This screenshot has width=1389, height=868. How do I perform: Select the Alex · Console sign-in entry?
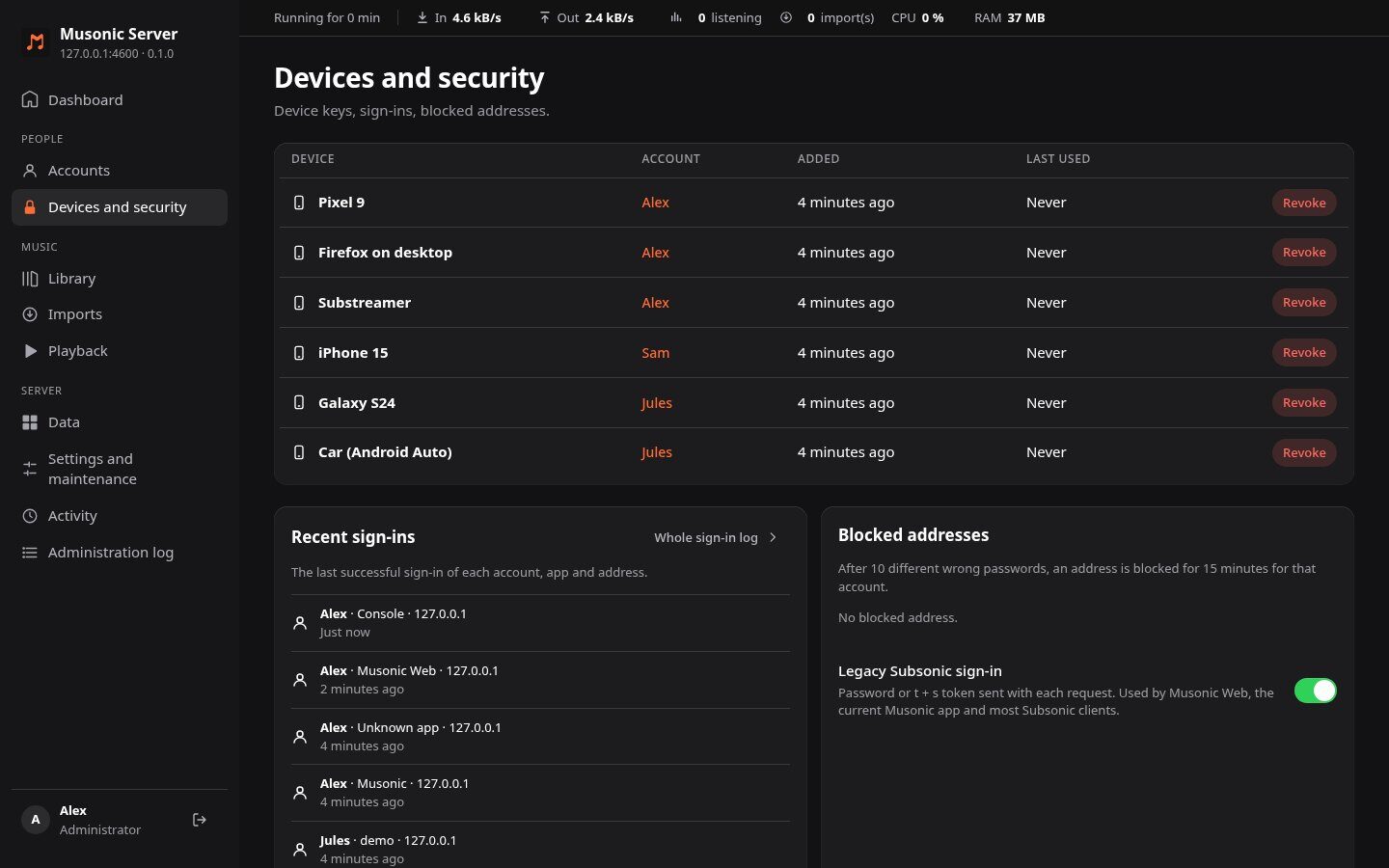click(x=540, y=623)
